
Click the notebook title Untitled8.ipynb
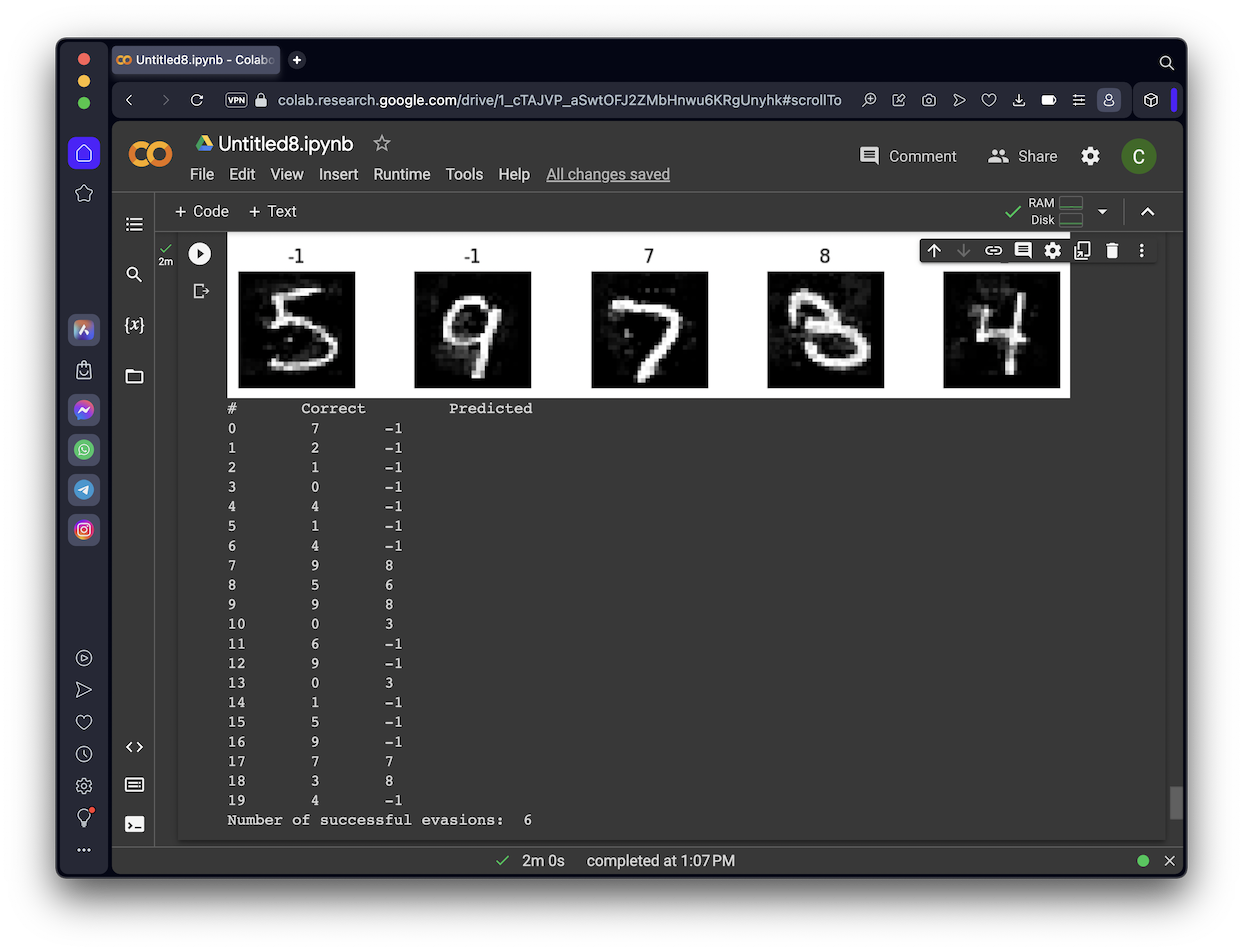(x=286, y=143)
